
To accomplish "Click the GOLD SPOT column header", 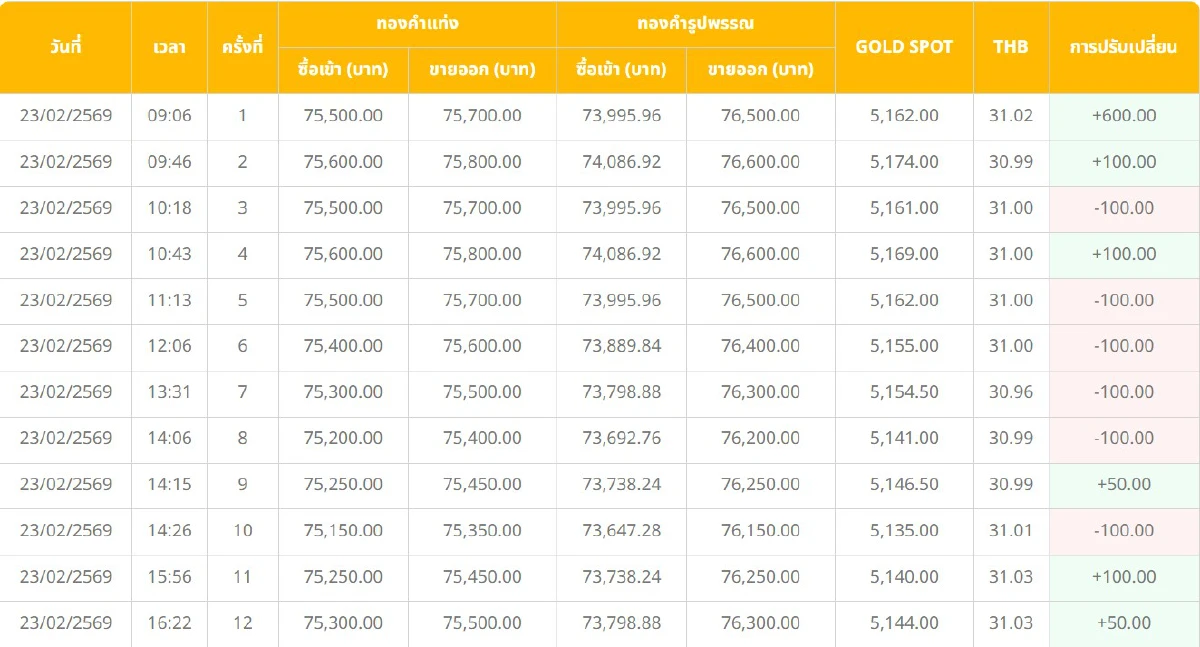I will [904, 47].
